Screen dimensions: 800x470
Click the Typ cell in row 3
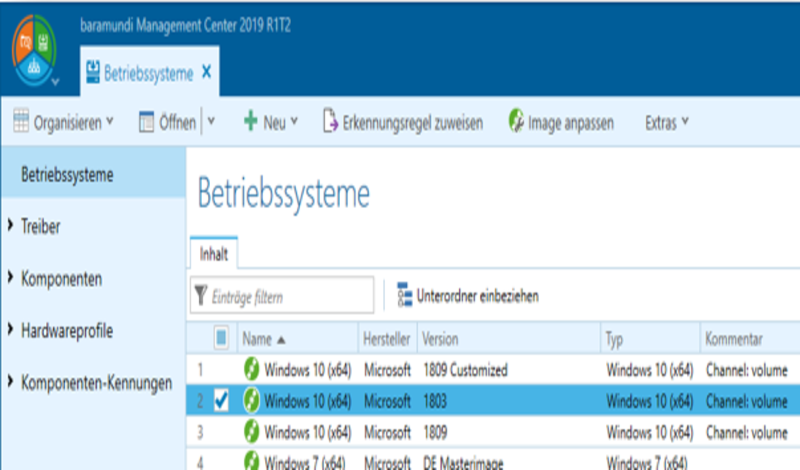click(649, 432)
